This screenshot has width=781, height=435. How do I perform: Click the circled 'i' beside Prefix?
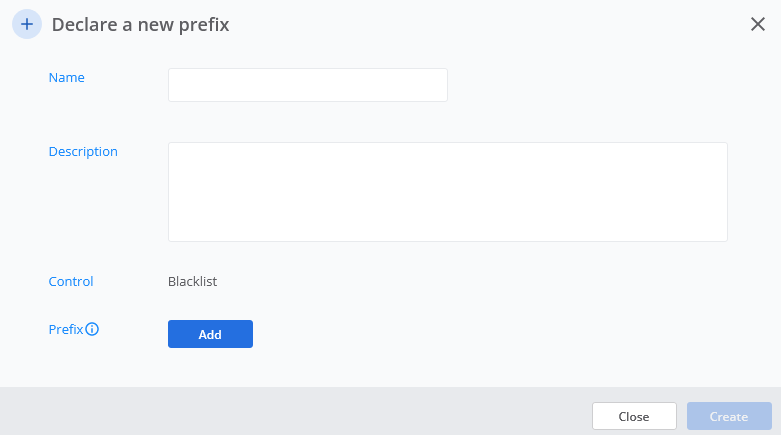click(92, 329)
